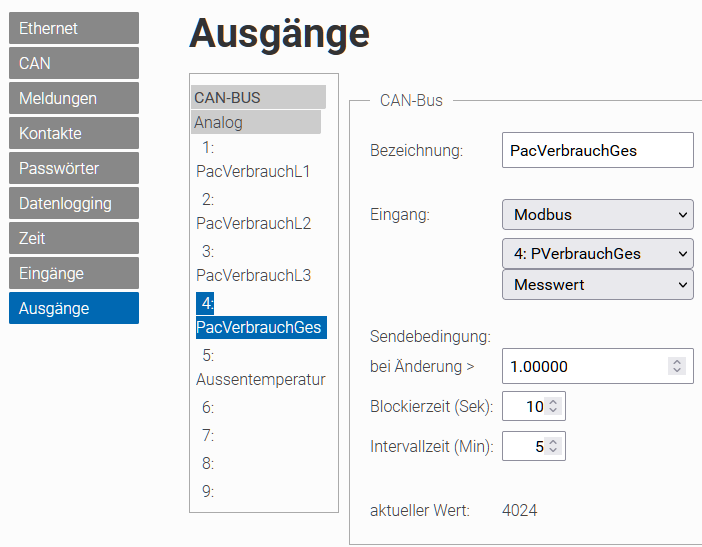Decrease Blockierzeit with the down arrow
Viewport: 702px width, 547px height.
coord(553,410)
